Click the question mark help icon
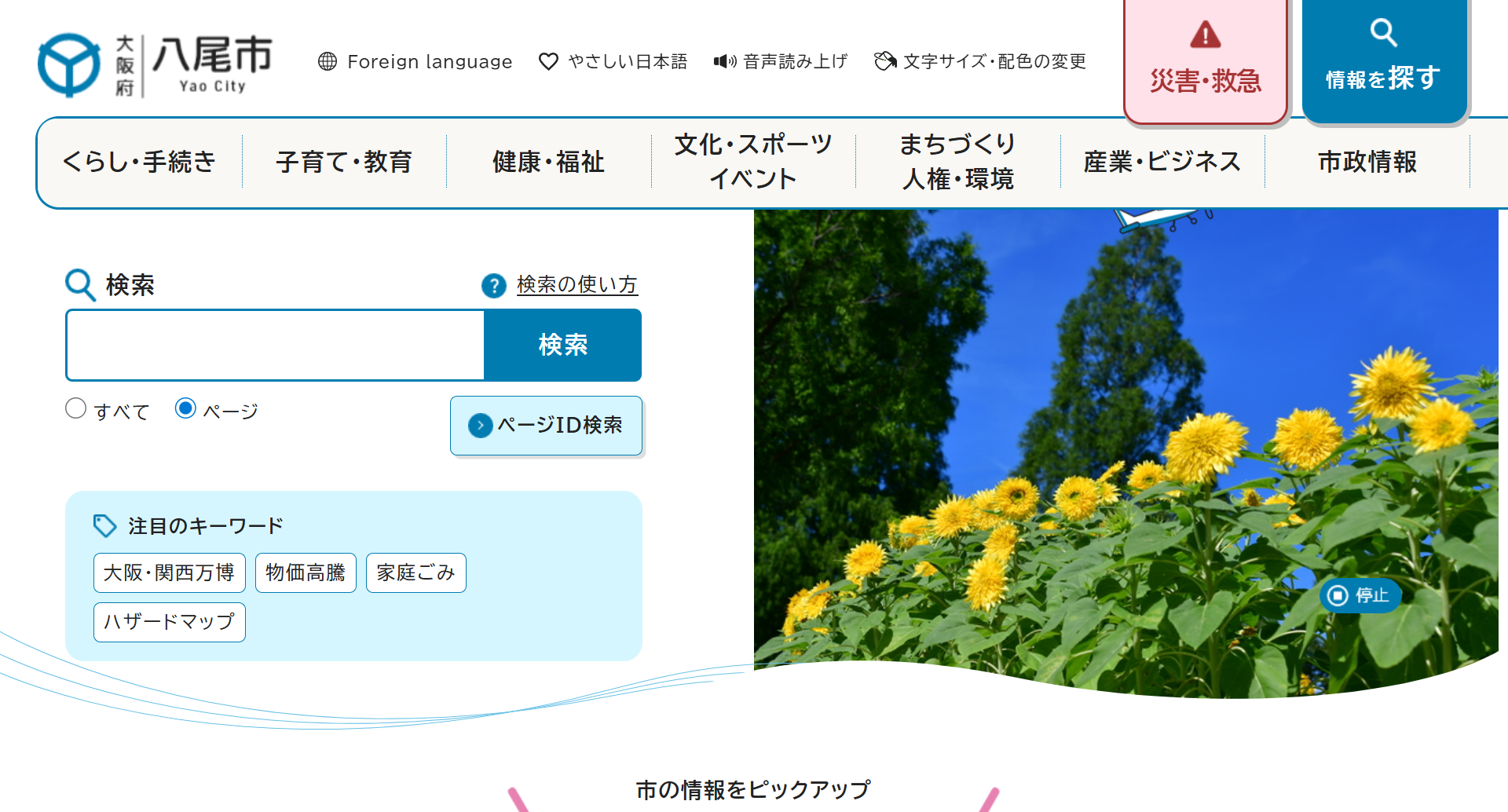The width and height of the screenshot is (1508, 812). [x=494, y=286]
